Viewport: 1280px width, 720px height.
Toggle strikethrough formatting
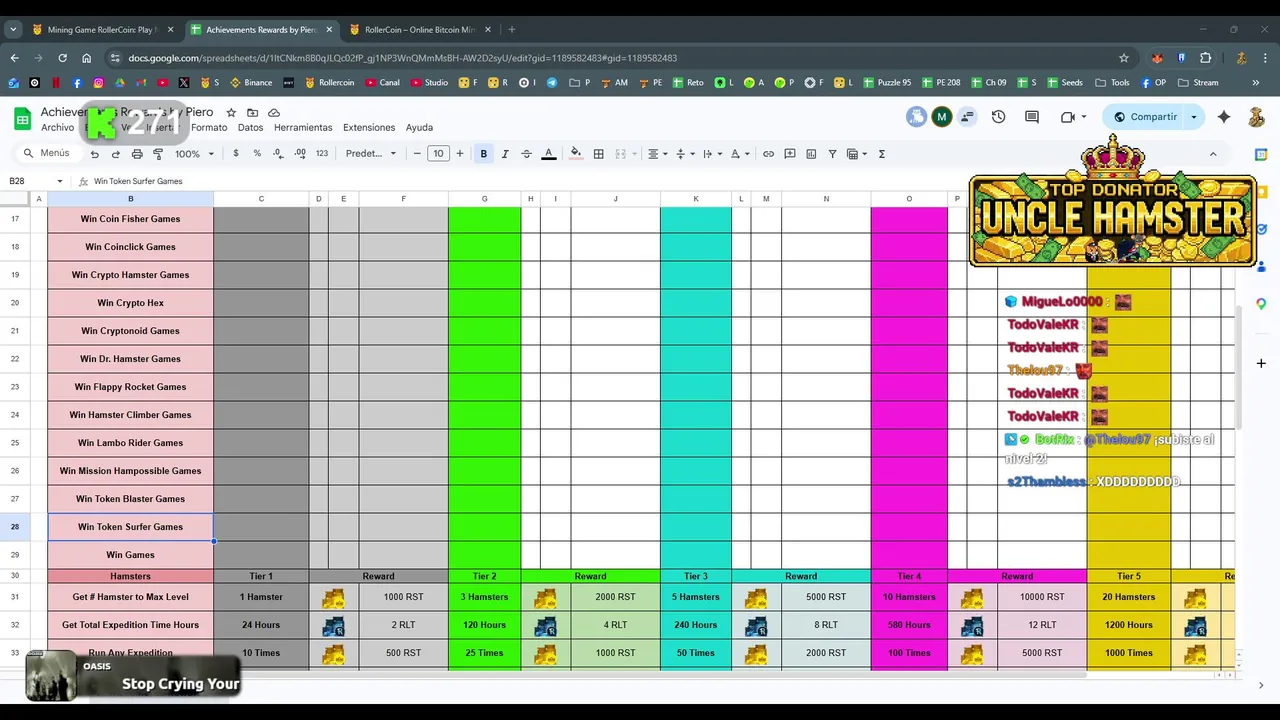526,154
